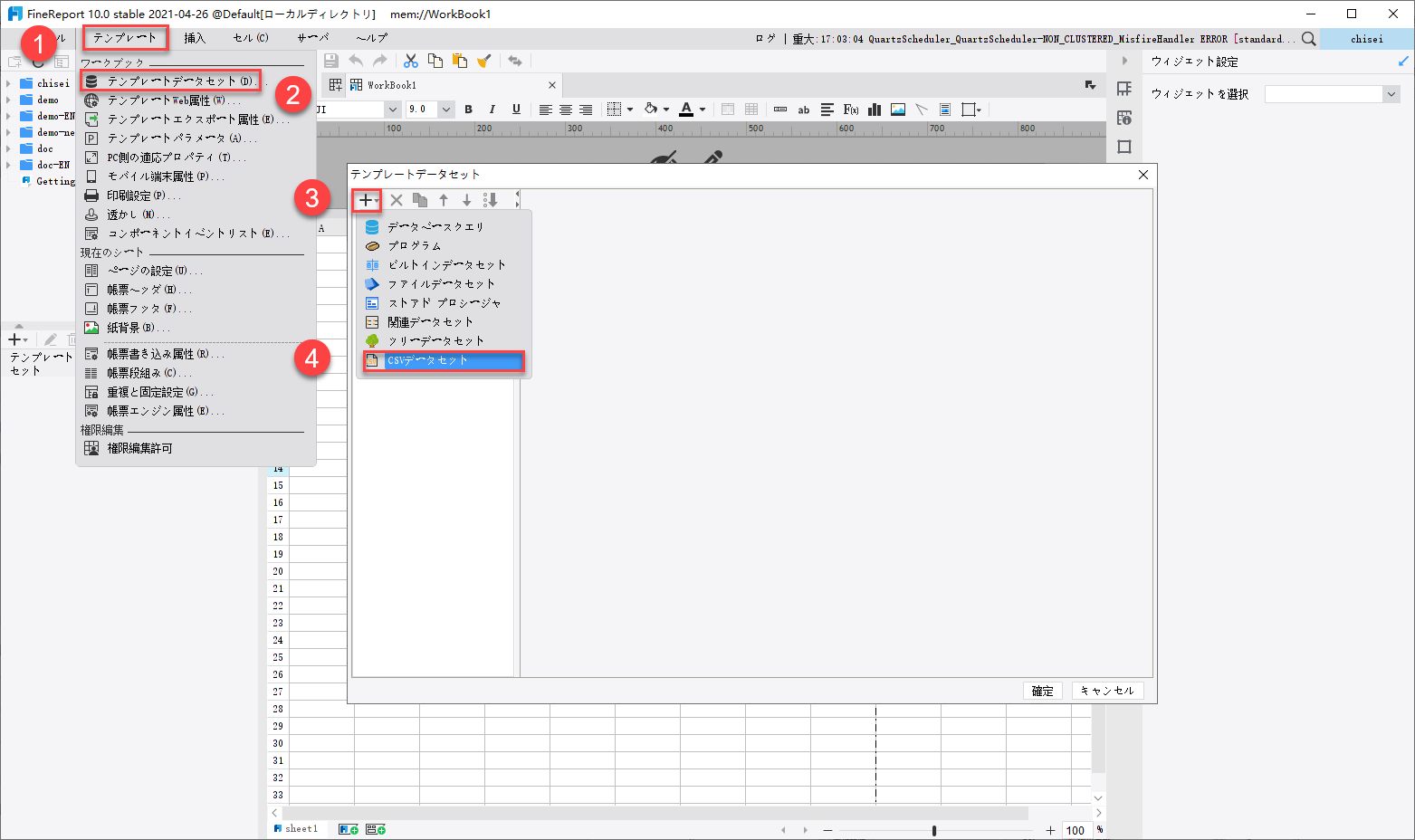1415x840 pixels.
Task: Click the highlighted plus icon to add a dataset
Action: click(367, 199)
